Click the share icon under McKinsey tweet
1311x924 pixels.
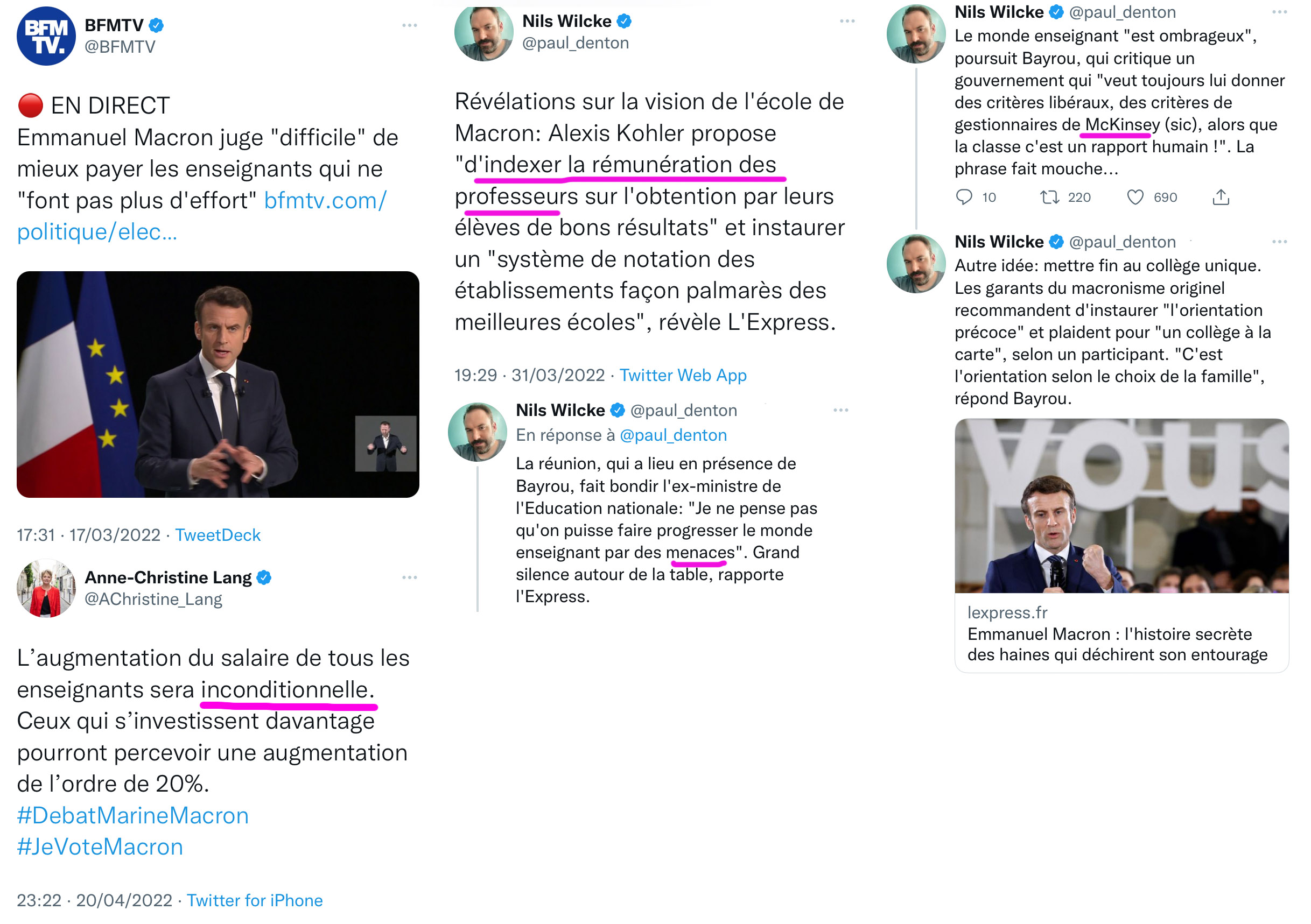coord(1221,198)
